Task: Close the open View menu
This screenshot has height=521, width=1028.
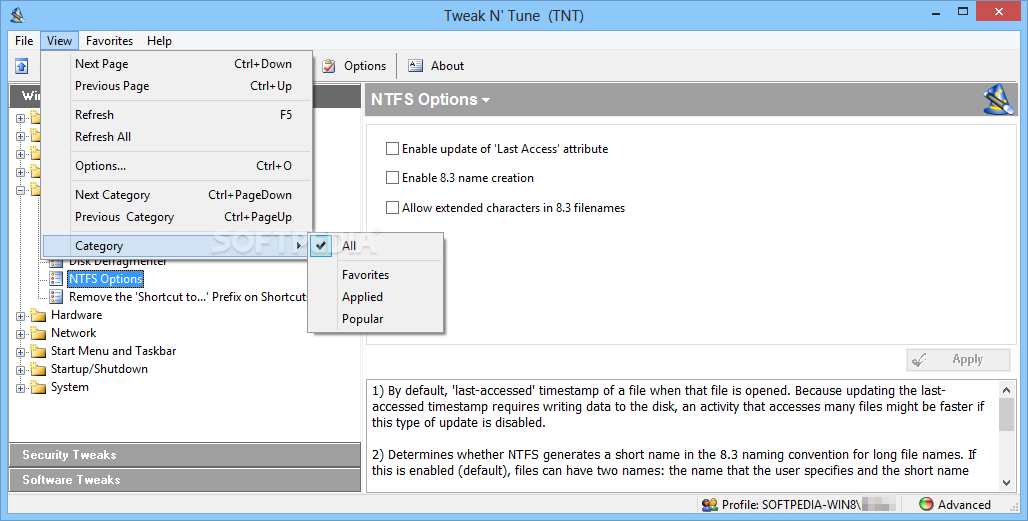Action: tap(59, 41)
